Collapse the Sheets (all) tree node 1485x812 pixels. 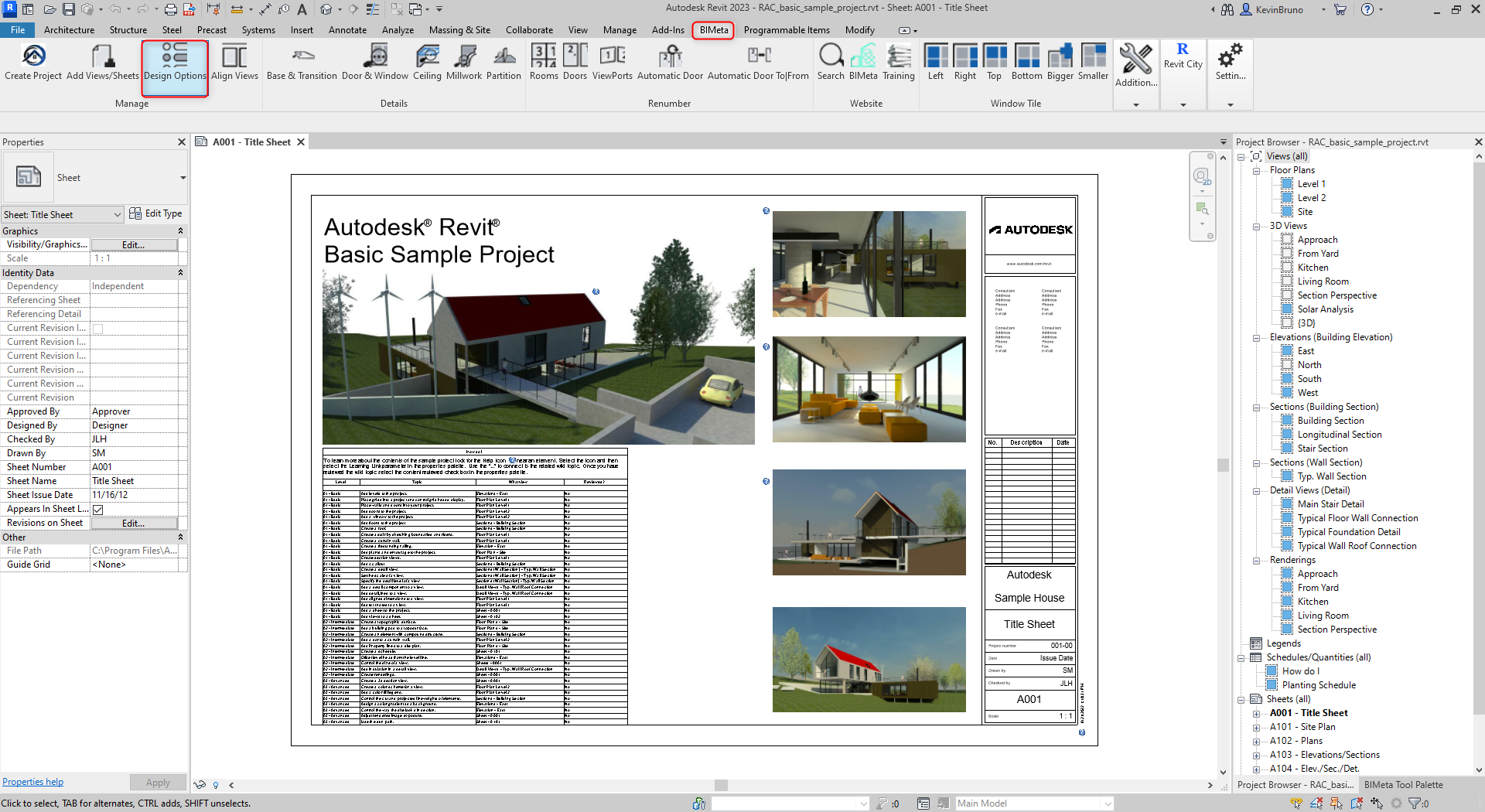(1242, 700)
